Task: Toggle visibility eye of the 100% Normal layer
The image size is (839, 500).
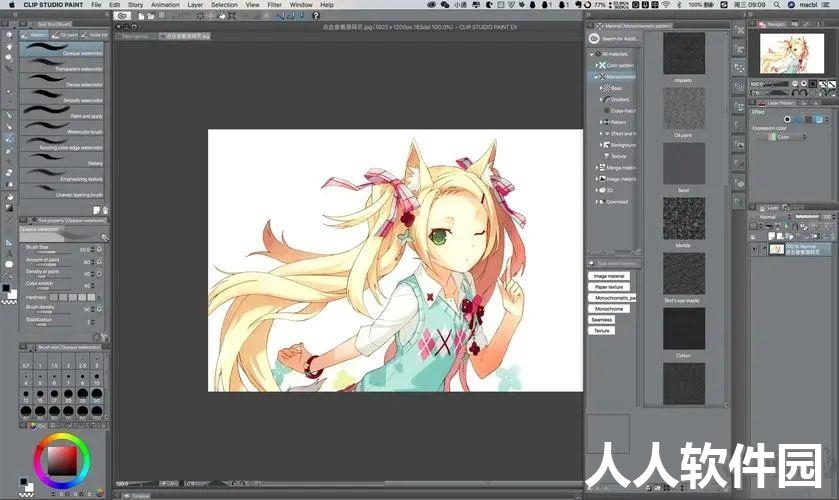Action: pyautogui.click(x=754, y=249)
